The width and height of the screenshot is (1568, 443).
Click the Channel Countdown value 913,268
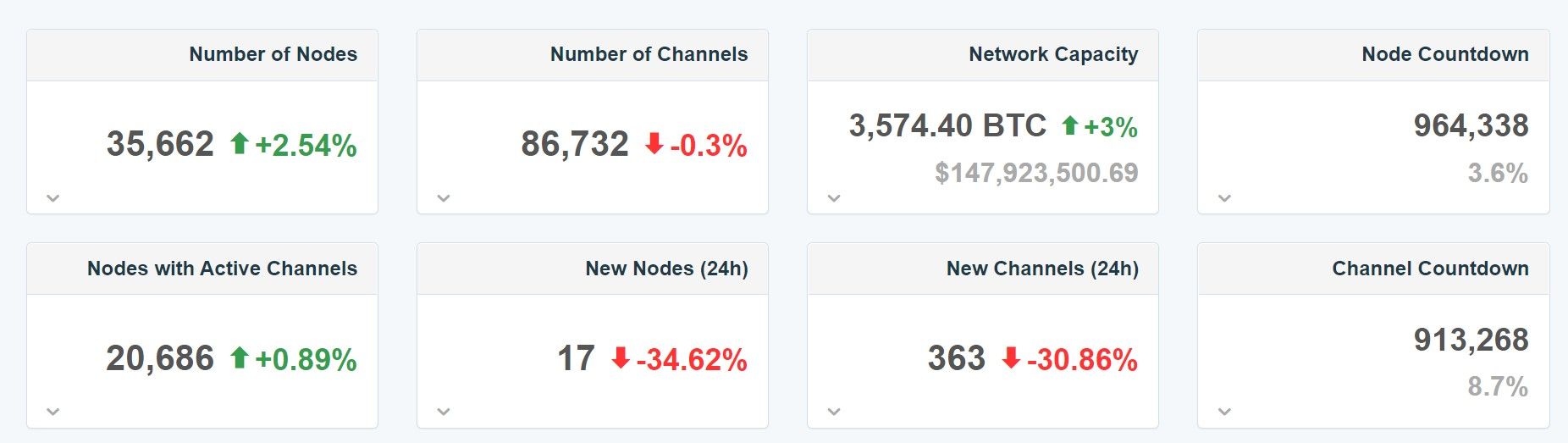[1471, 341]
